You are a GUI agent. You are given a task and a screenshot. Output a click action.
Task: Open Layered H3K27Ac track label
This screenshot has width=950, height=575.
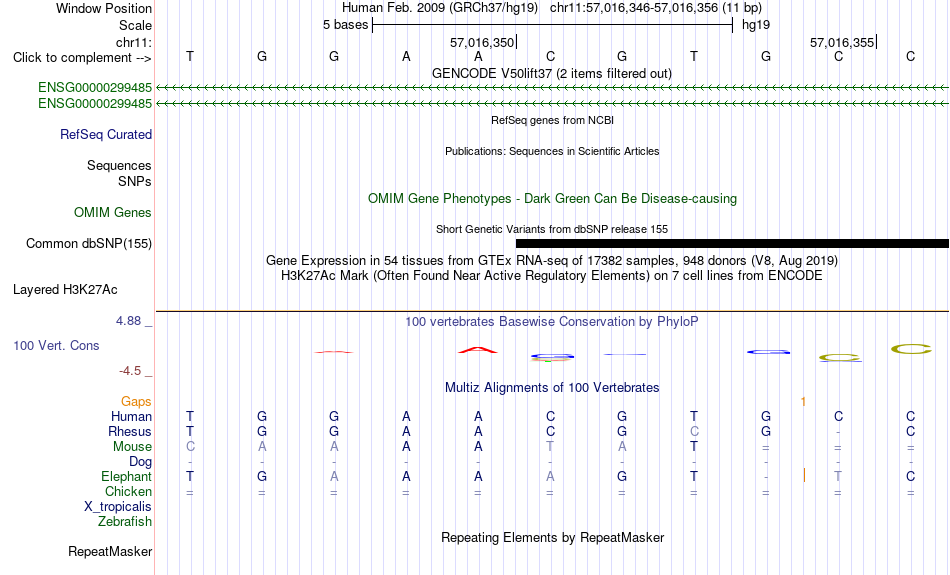click(65, 290)
